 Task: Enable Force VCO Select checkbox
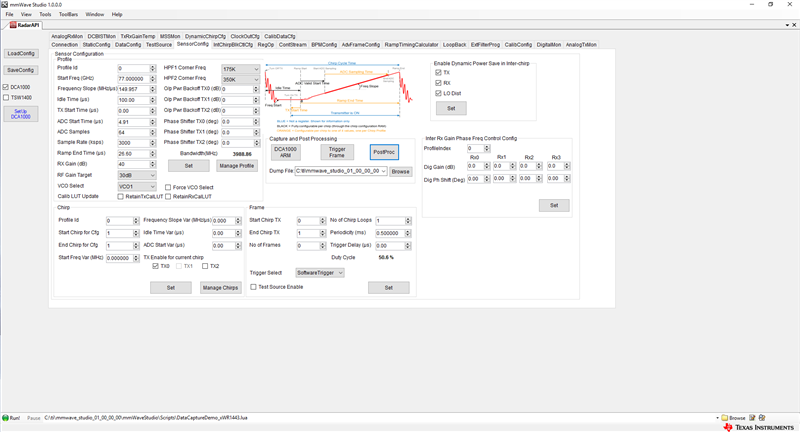coord(168,187)
